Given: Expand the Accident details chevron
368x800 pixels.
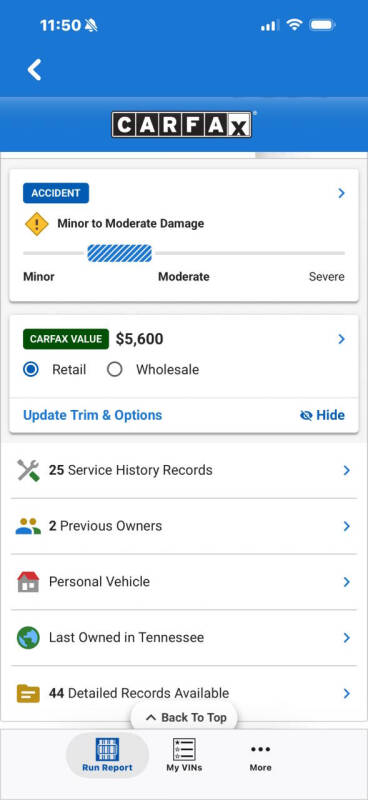Looking at the screenshot, I should 341,193.
